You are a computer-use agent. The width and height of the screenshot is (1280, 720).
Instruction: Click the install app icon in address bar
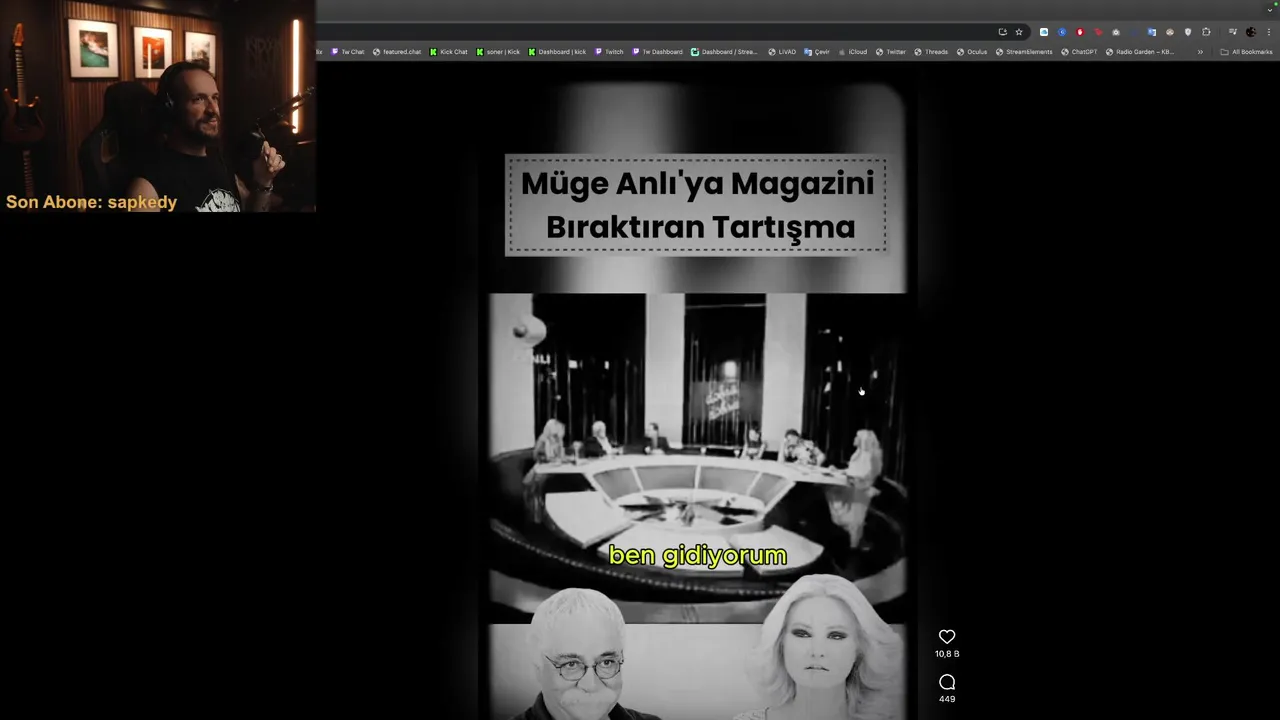pos(1003,32)
